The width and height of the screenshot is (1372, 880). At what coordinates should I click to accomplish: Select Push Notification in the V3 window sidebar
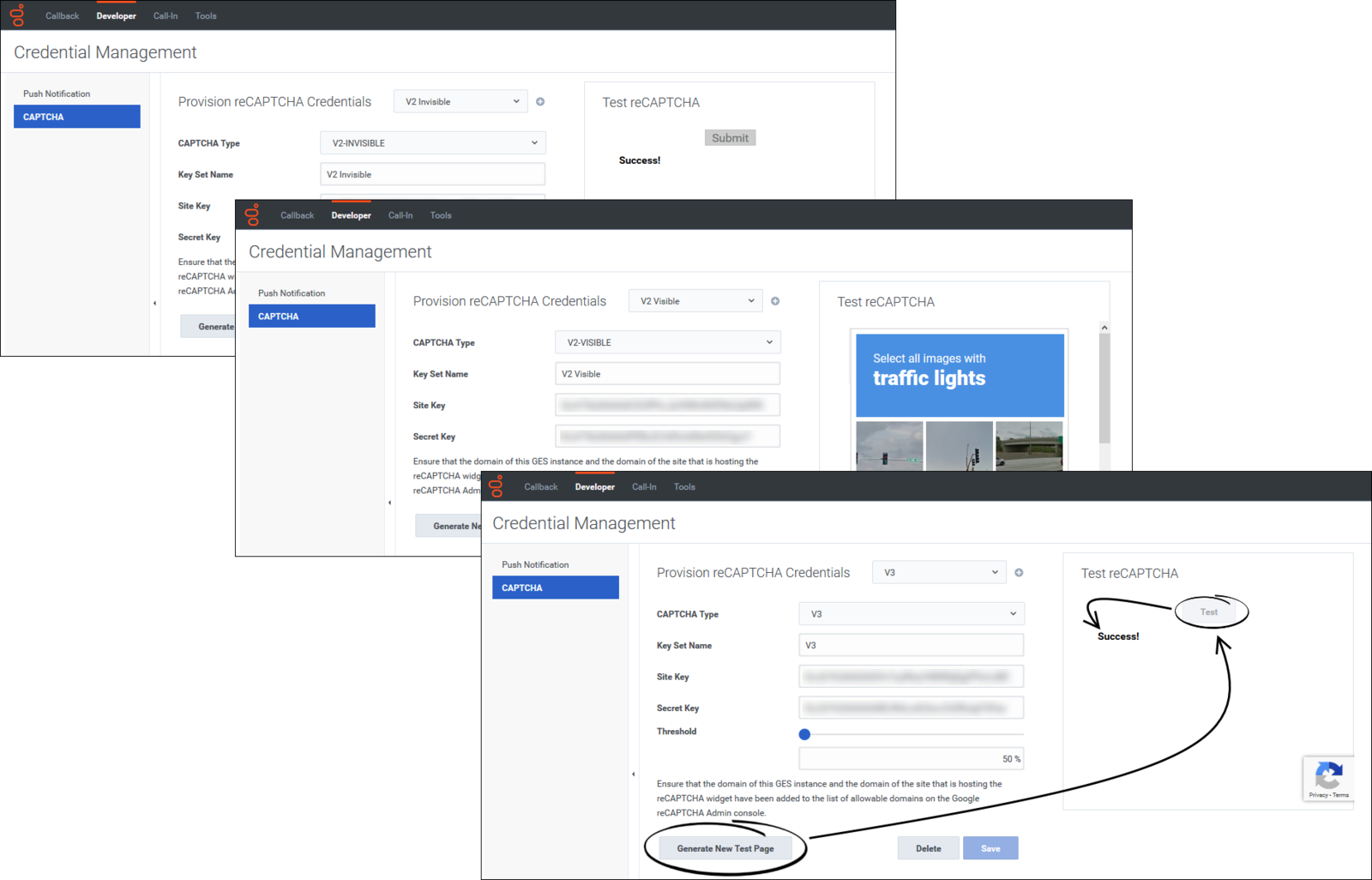(x=535, y=564)
